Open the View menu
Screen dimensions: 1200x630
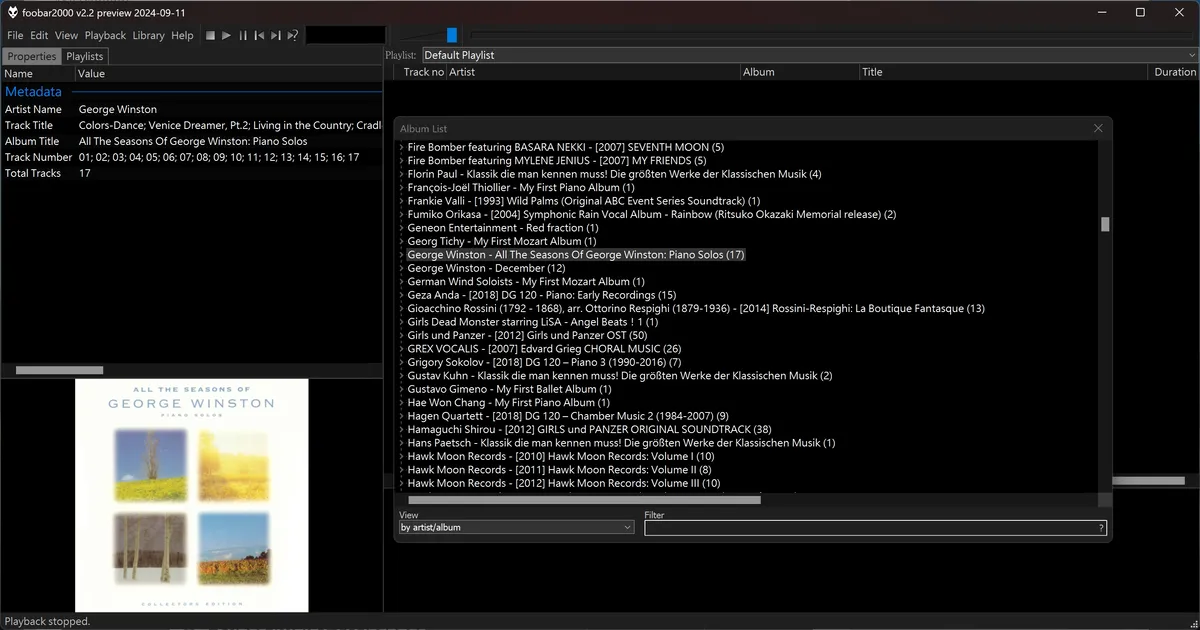pos(66,35)
